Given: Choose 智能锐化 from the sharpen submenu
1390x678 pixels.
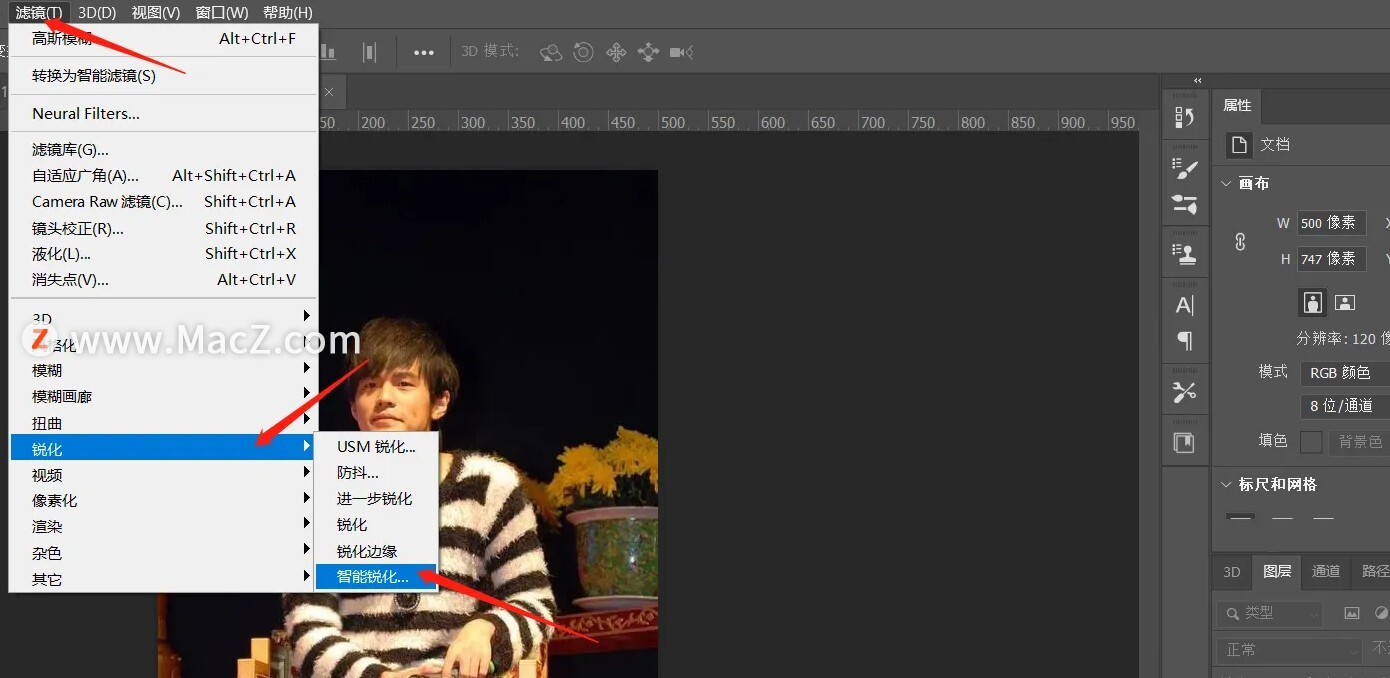Looking at the screenshot, I should click(373, 577).
